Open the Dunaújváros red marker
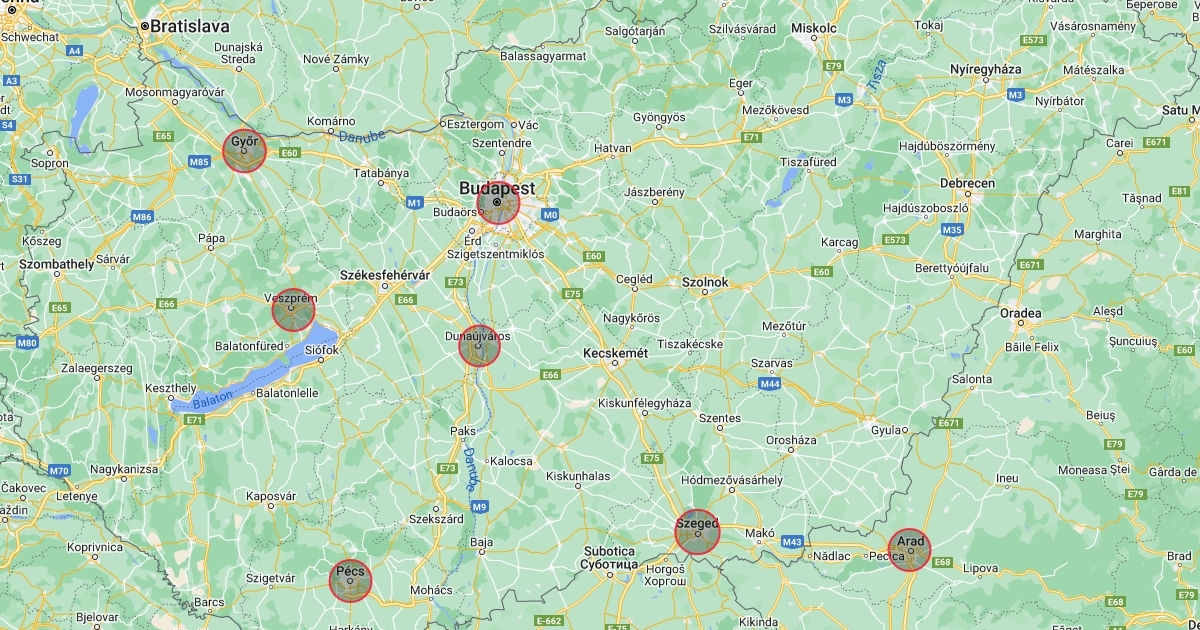This screenshot has width=1200, height=630. [480, 345]
